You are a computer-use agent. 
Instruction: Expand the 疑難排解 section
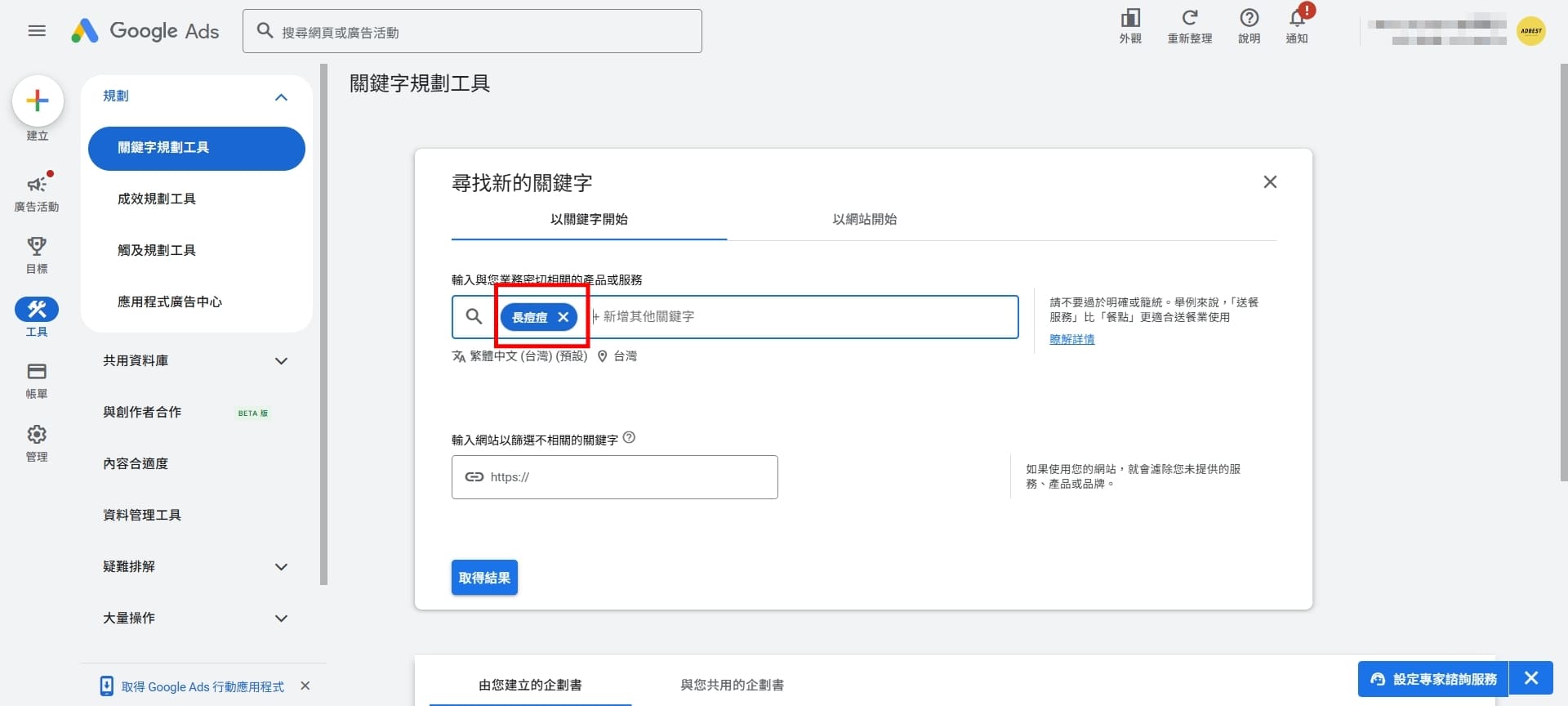281,567
